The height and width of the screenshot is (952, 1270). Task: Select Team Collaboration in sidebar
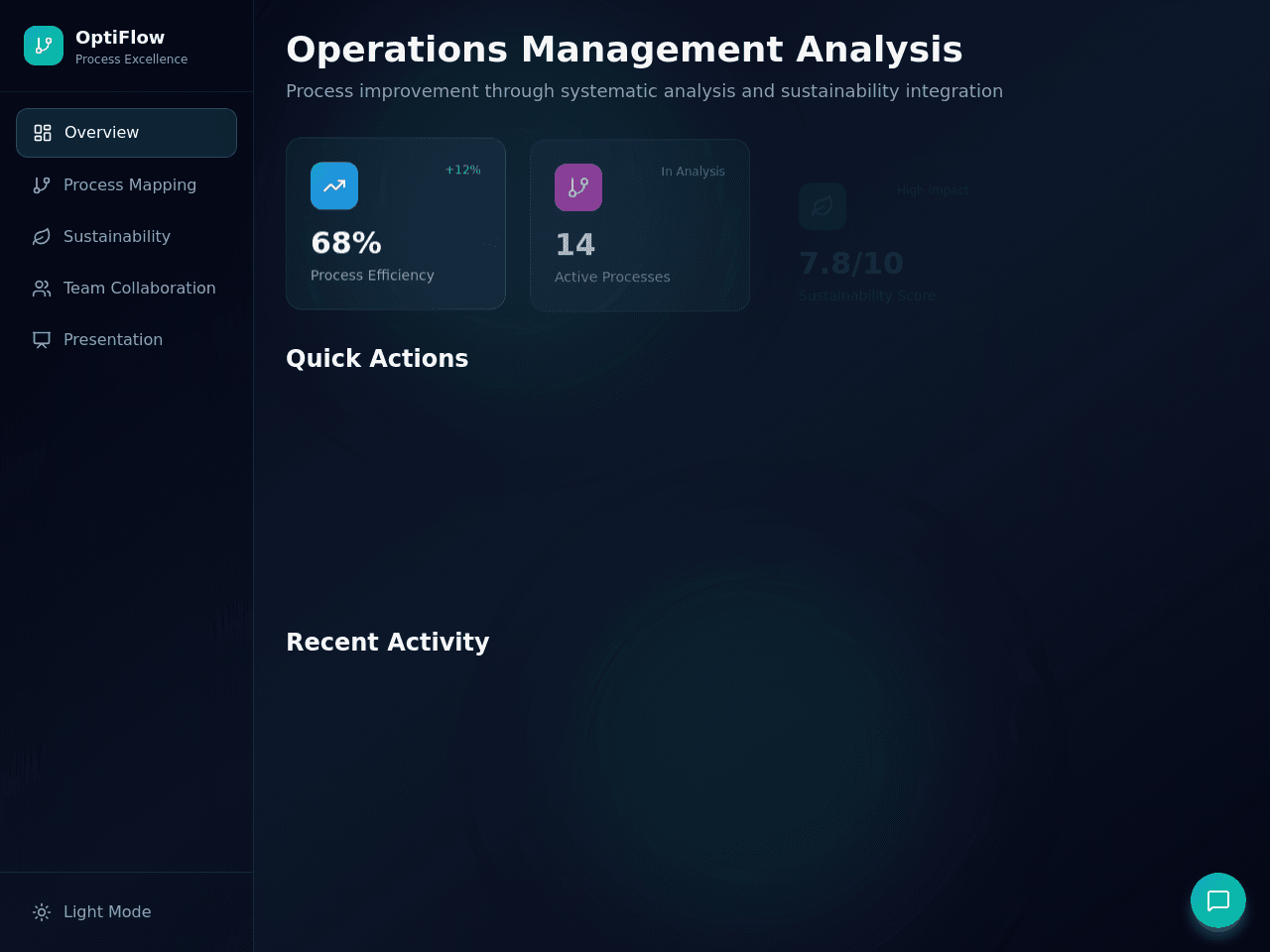pos(126,288)
